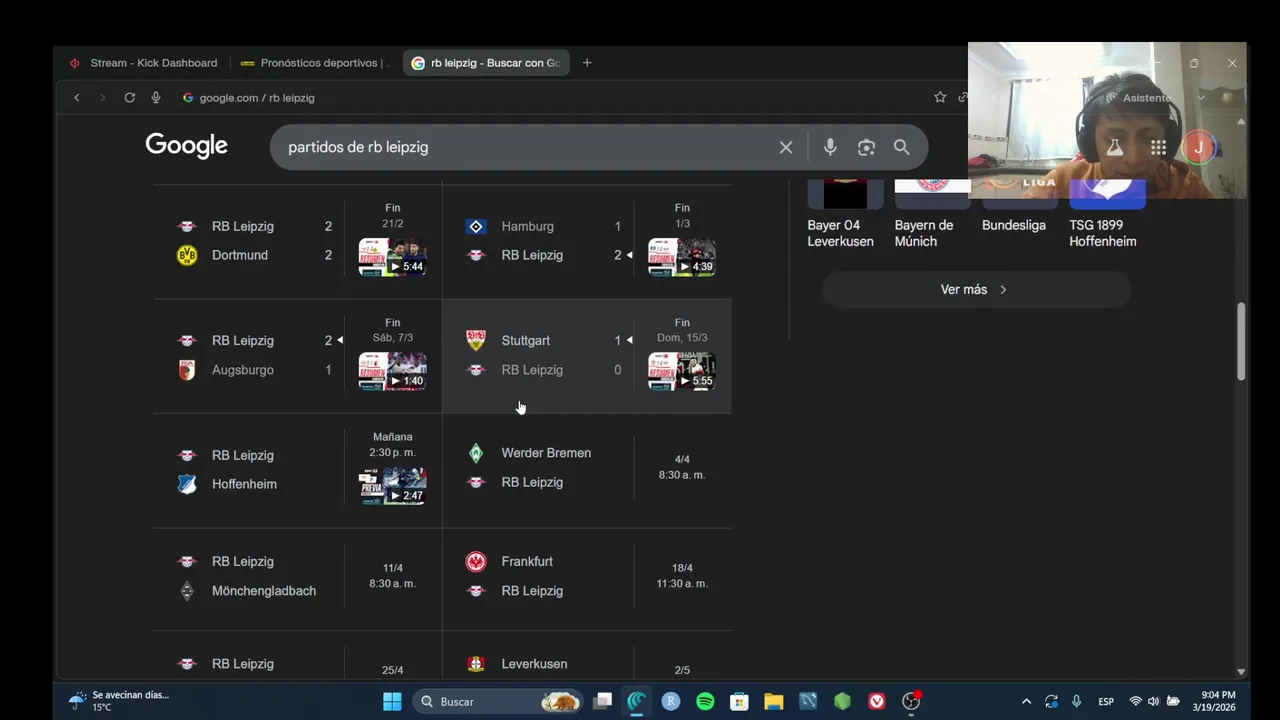
Task: Open a new browser tab
Action: point(587,63)
